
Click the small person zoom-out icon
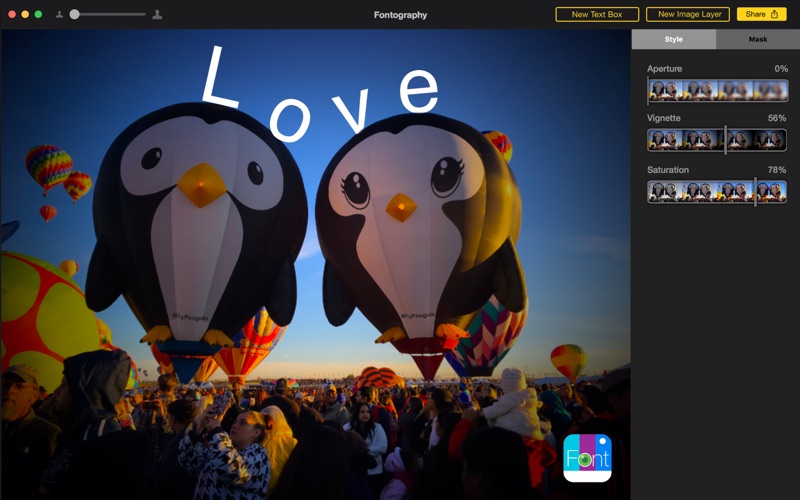coord(59,15)
